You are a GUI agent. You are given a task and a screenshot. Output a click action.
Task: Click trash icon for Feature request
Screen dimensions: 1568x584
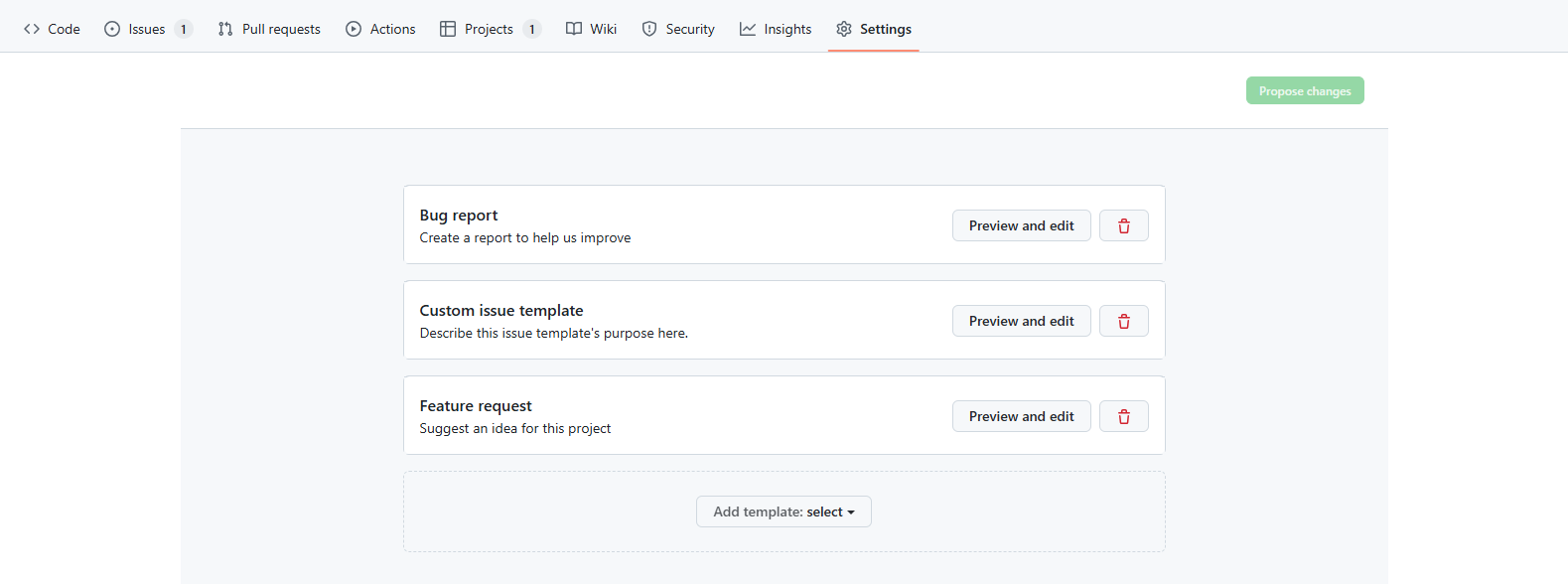pyautogui.click(x=1123, y=416)
